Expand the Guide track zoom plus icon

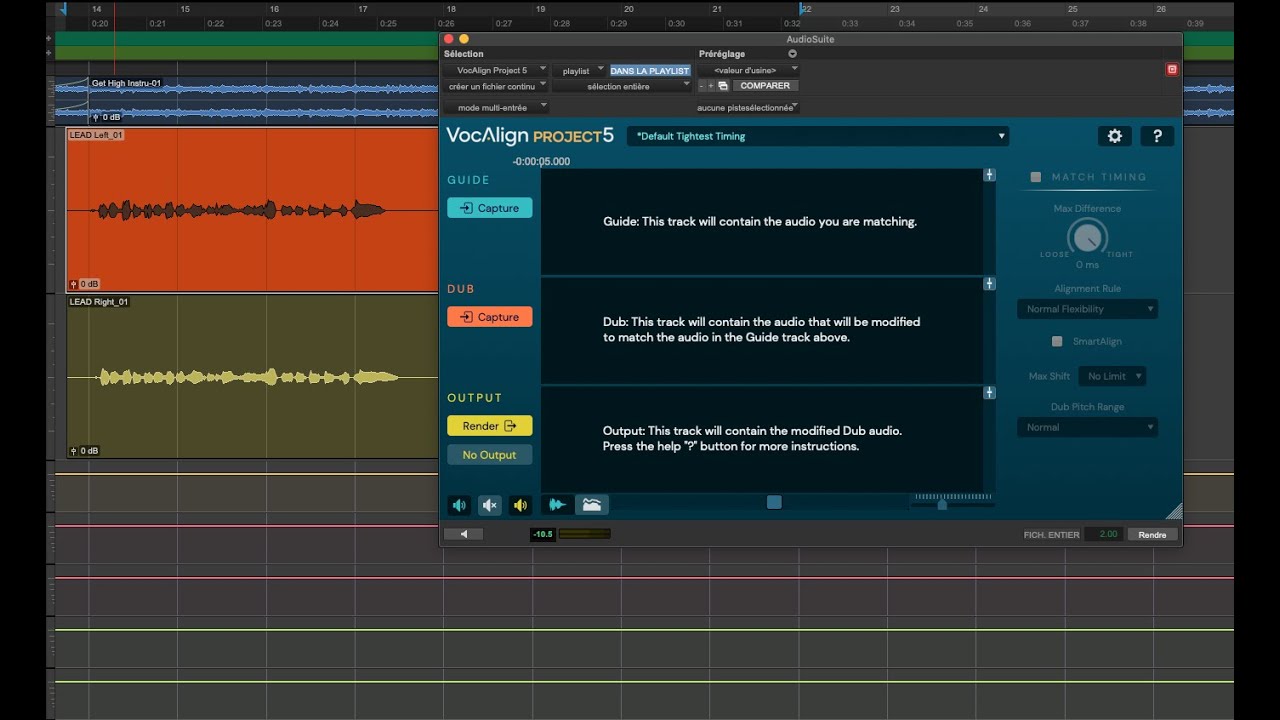[989, 175]
